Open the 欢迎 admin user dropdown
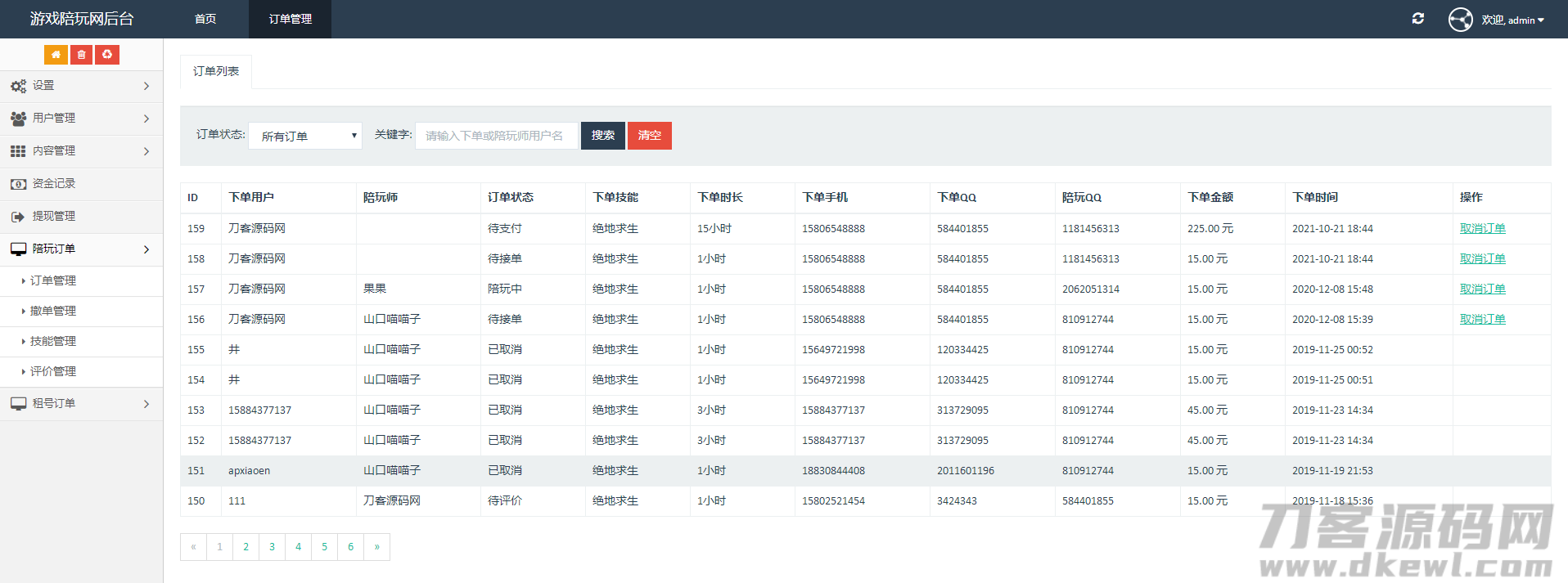This screenshot has width=1568, height=583. point(1512,20)
